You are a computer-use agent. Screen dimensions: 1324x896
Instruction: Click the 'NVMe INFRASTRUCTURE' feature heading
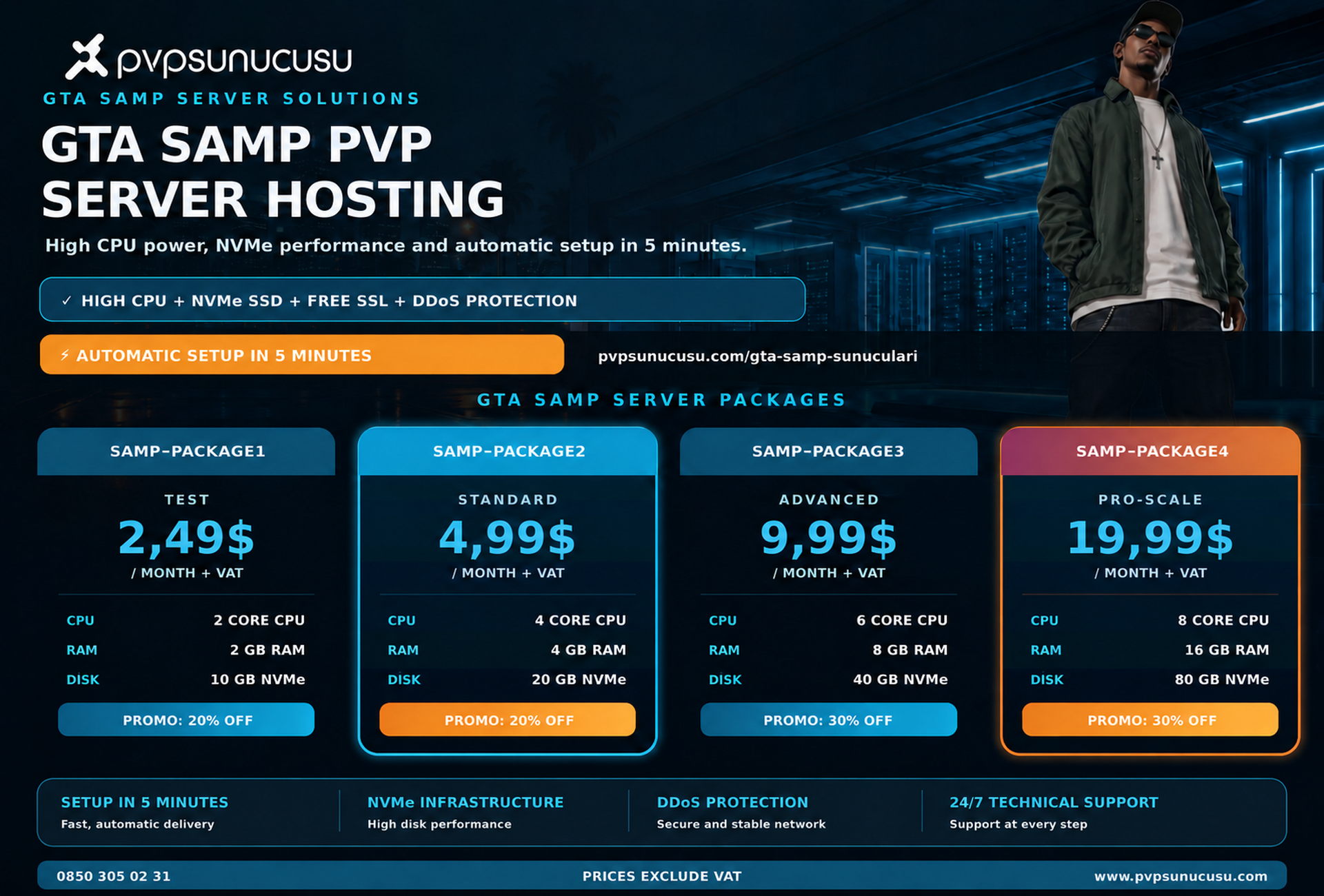[x=465, y=802]
